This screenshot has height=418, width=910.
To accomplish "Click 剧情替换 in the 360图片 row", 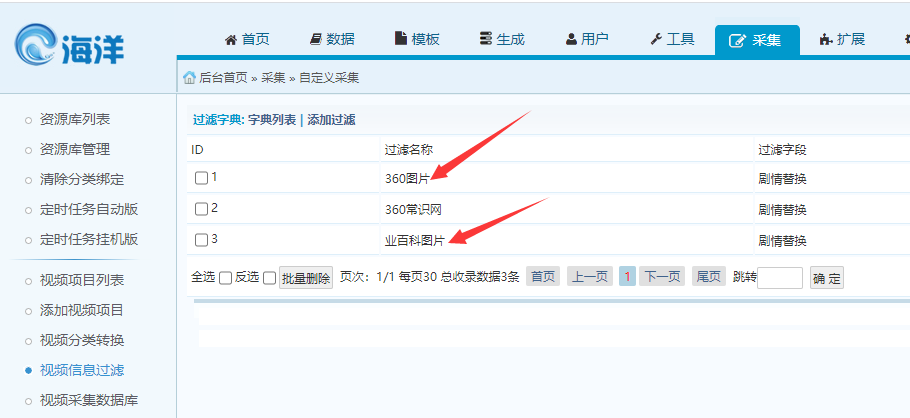I will (x=782, y=179).
